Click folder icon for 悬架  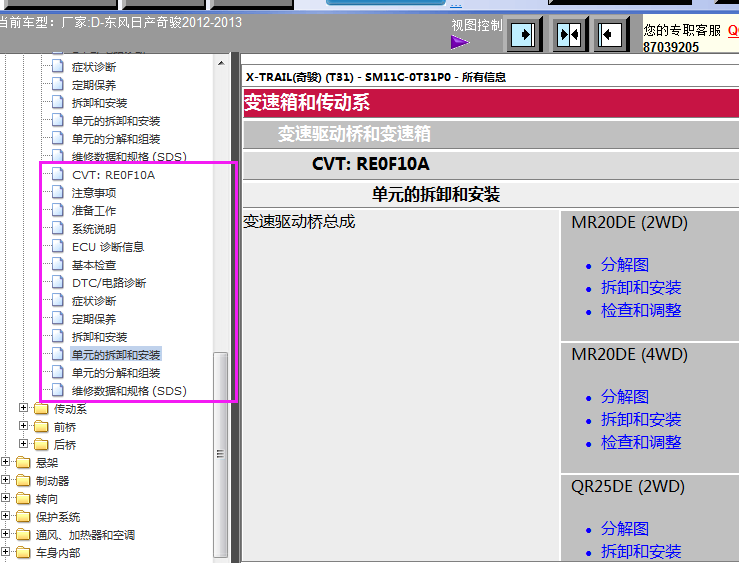[23, 463]
